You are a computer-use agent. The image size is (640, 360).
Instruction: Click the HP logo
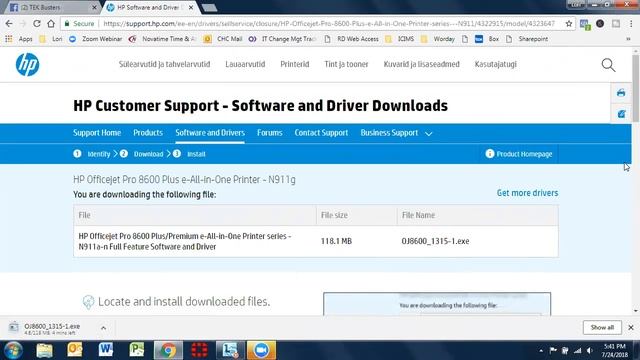click(27, 64)
